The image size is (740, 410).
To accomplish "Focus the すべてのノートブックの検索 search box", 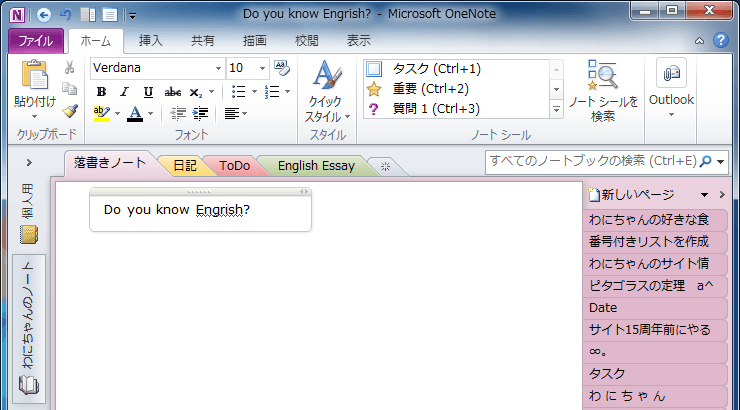I will click(x=592, y=162).
